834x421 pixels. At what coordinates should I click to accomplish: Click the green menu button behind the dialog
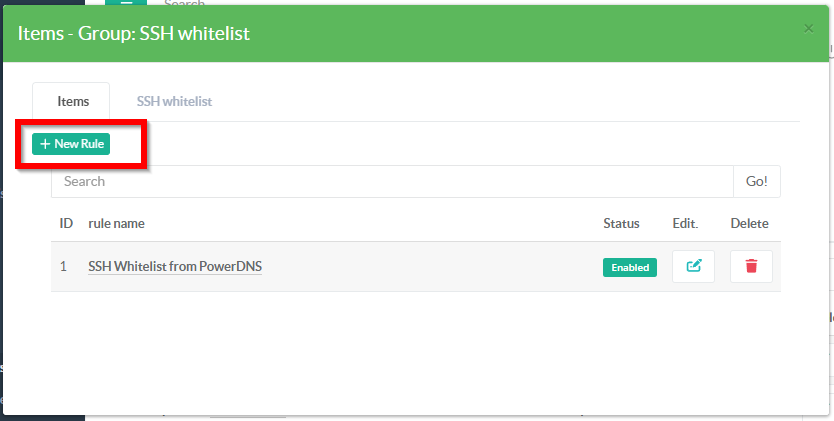coord(126,2)
